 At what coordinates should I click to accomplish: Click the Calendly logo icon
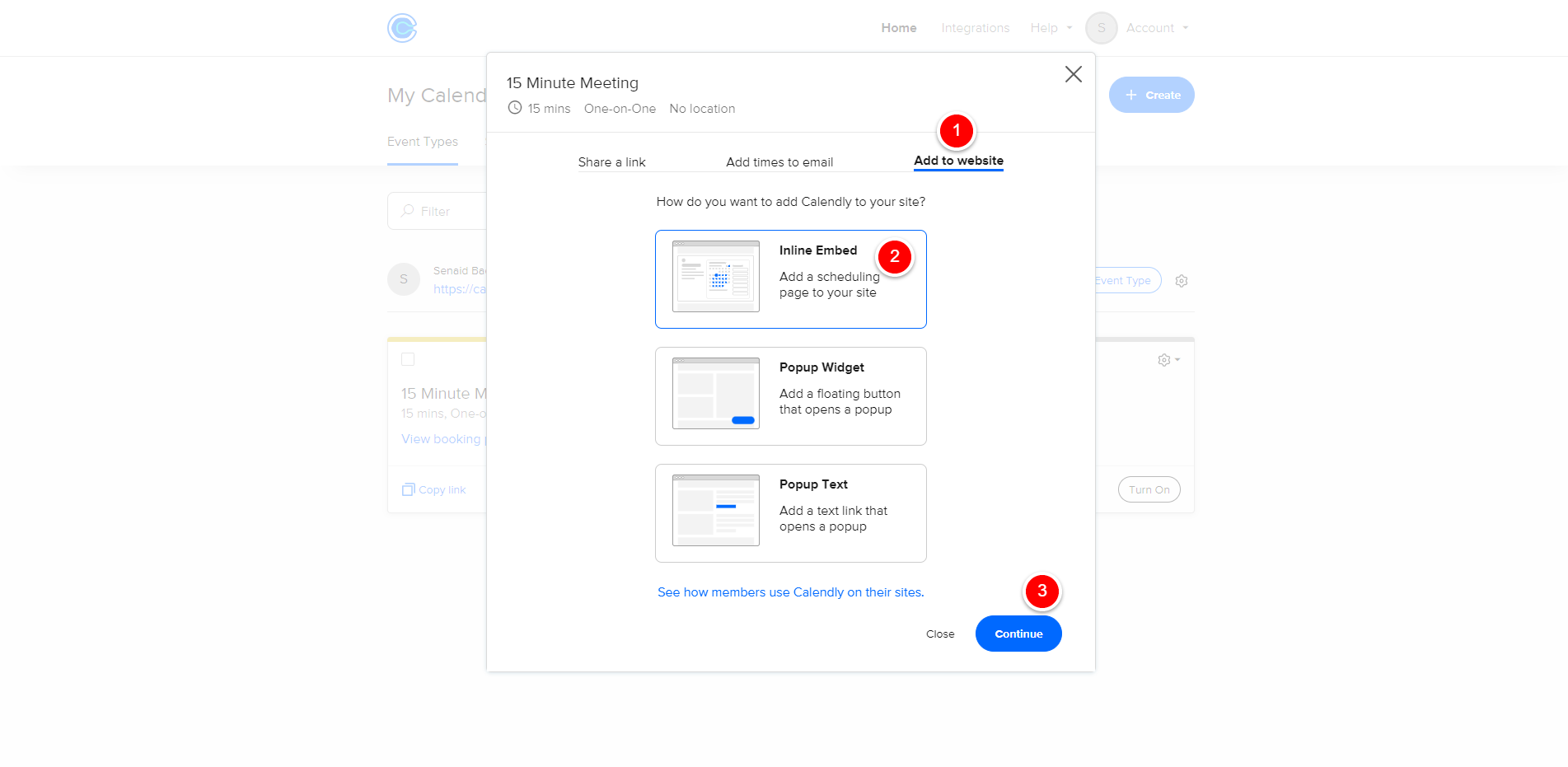coord(402,28)
